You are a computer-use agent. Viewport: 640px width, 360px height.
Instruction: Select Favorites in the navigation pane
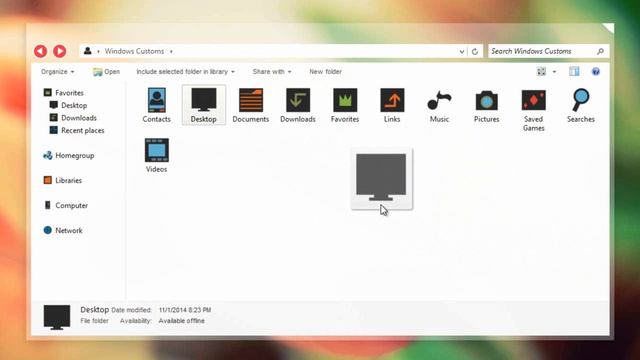click(64, 93)
